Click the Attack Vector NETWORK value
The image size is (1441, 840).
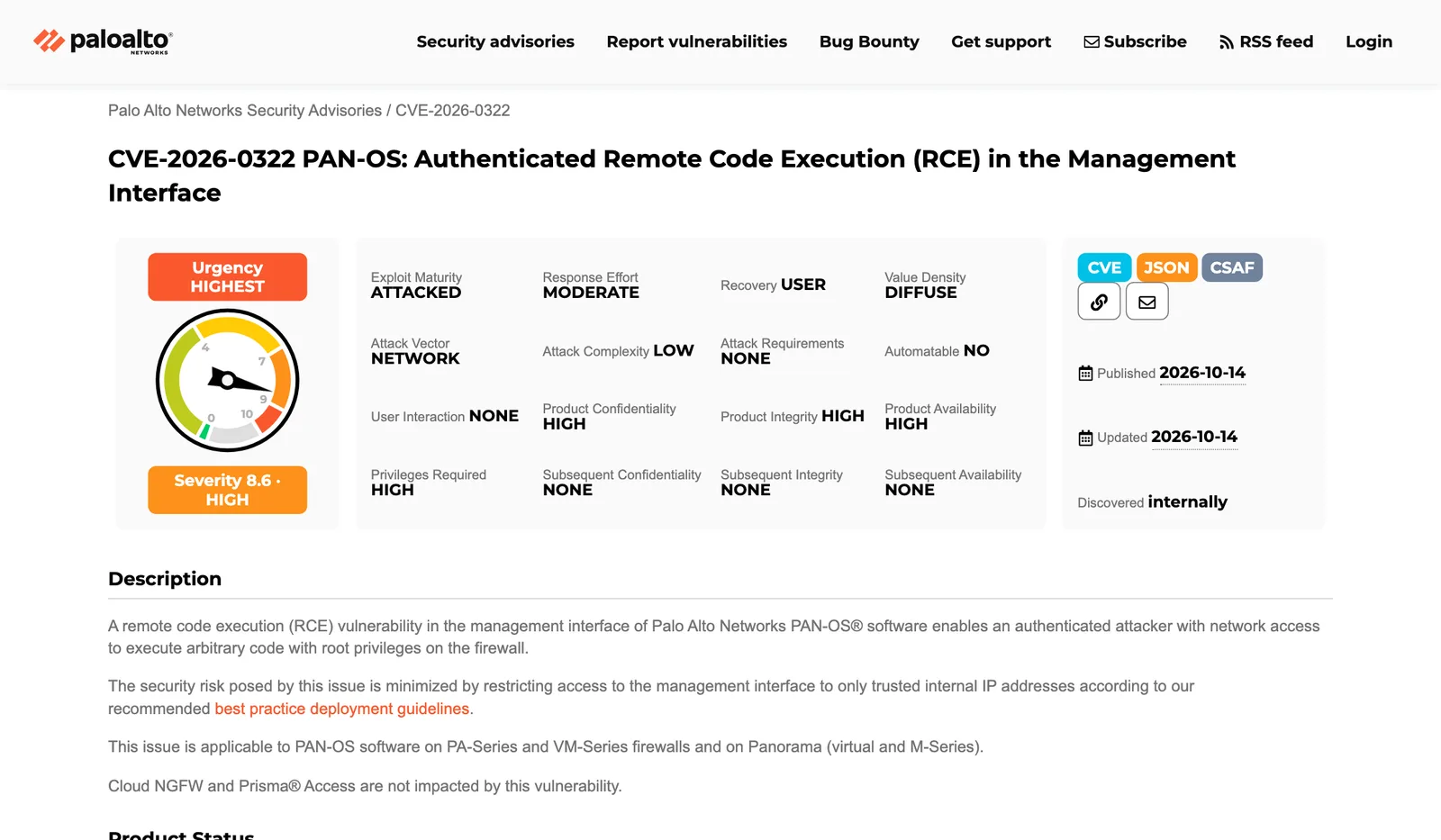coord(415,358)
